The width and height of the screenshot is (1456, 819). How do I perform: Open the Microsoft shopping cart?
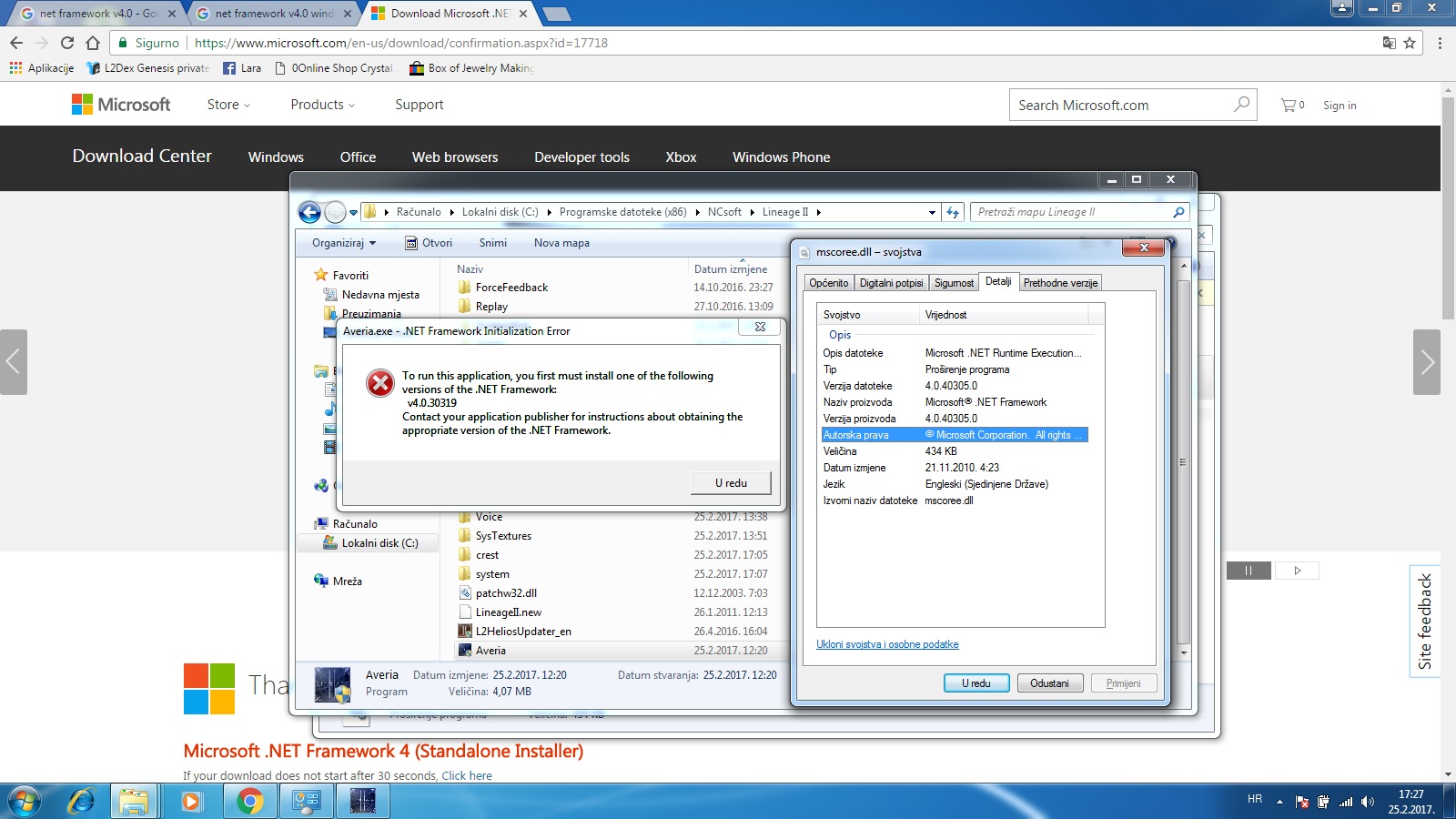[x=1292, y=105]
